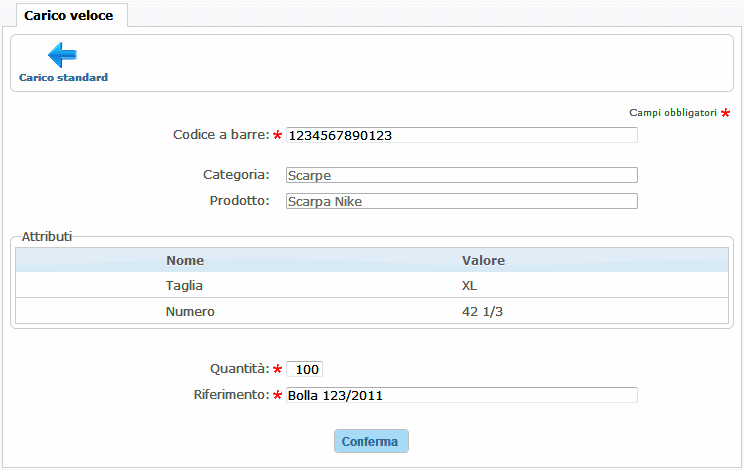Click the red asterisk next to Riferimento

coord(278,395)
